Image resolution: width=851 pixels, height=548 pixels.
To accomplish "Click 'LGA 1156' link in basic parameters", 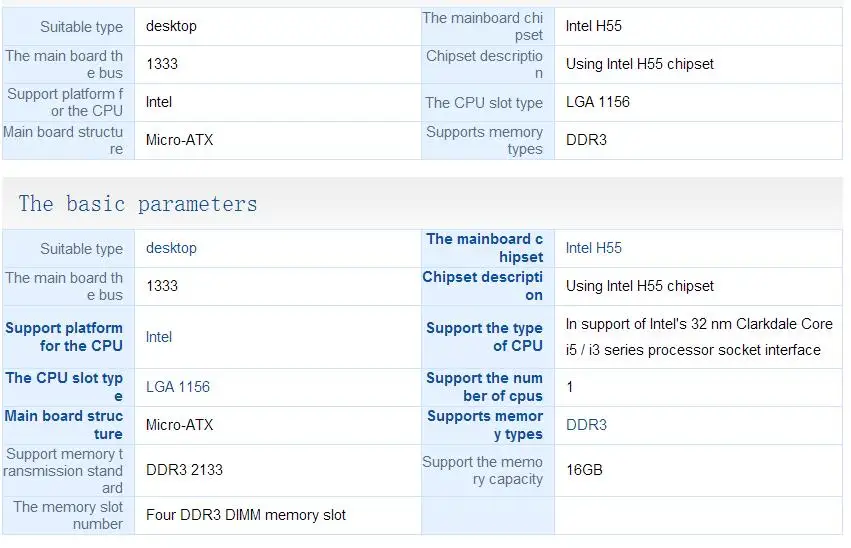I will coord(178,387).
